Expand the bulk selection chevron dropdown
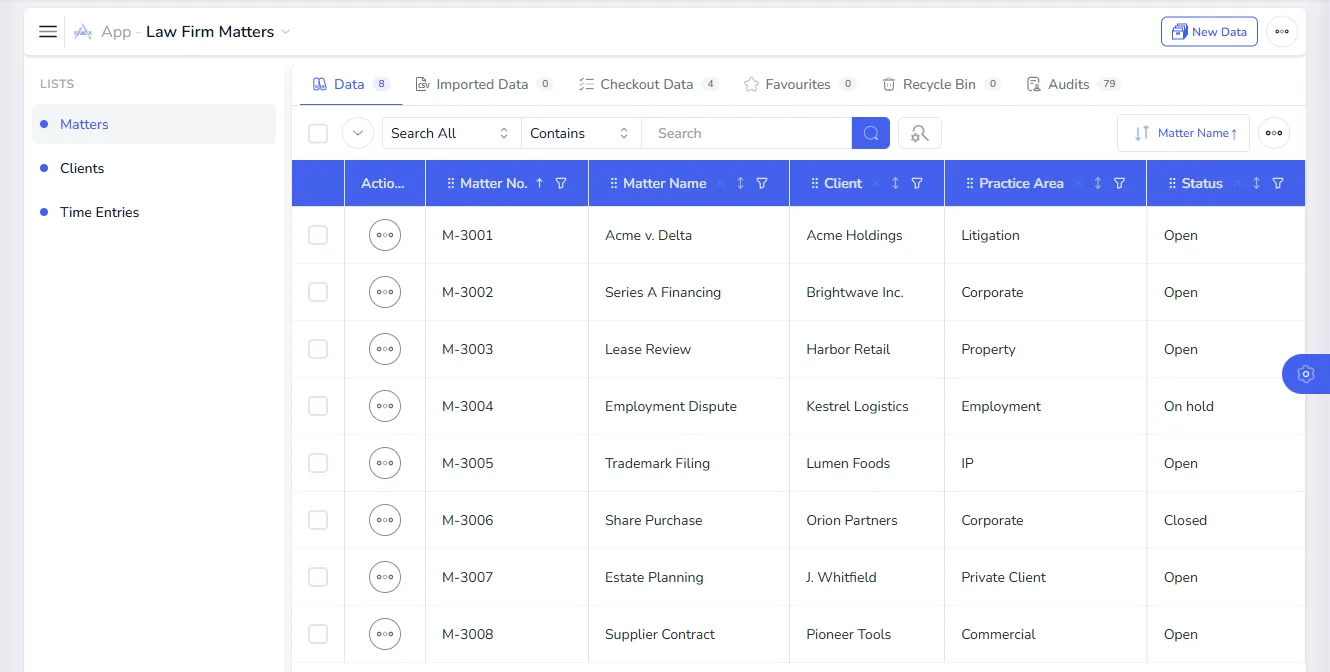The width and height of the screenshot is (1330, 672). (358, 133)
